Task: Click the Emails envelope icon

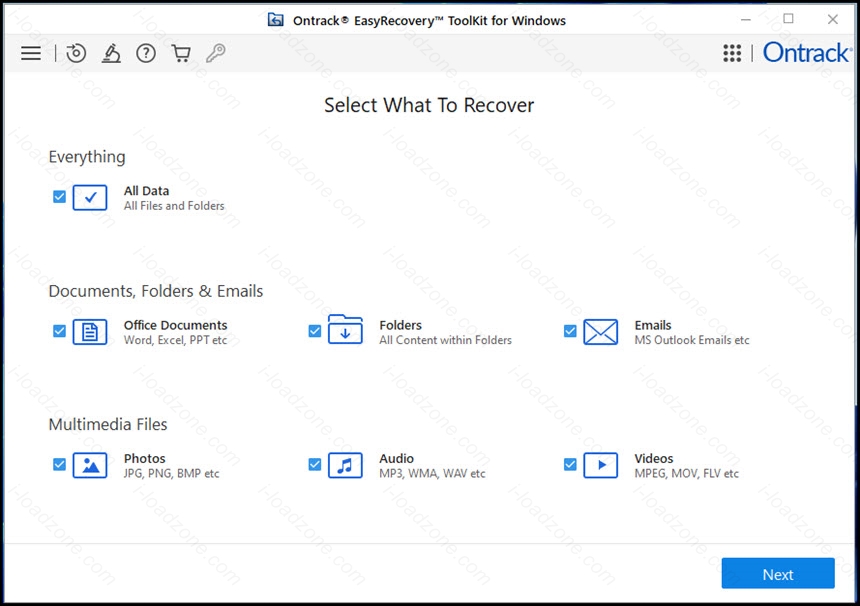Action: coord(601,332)
